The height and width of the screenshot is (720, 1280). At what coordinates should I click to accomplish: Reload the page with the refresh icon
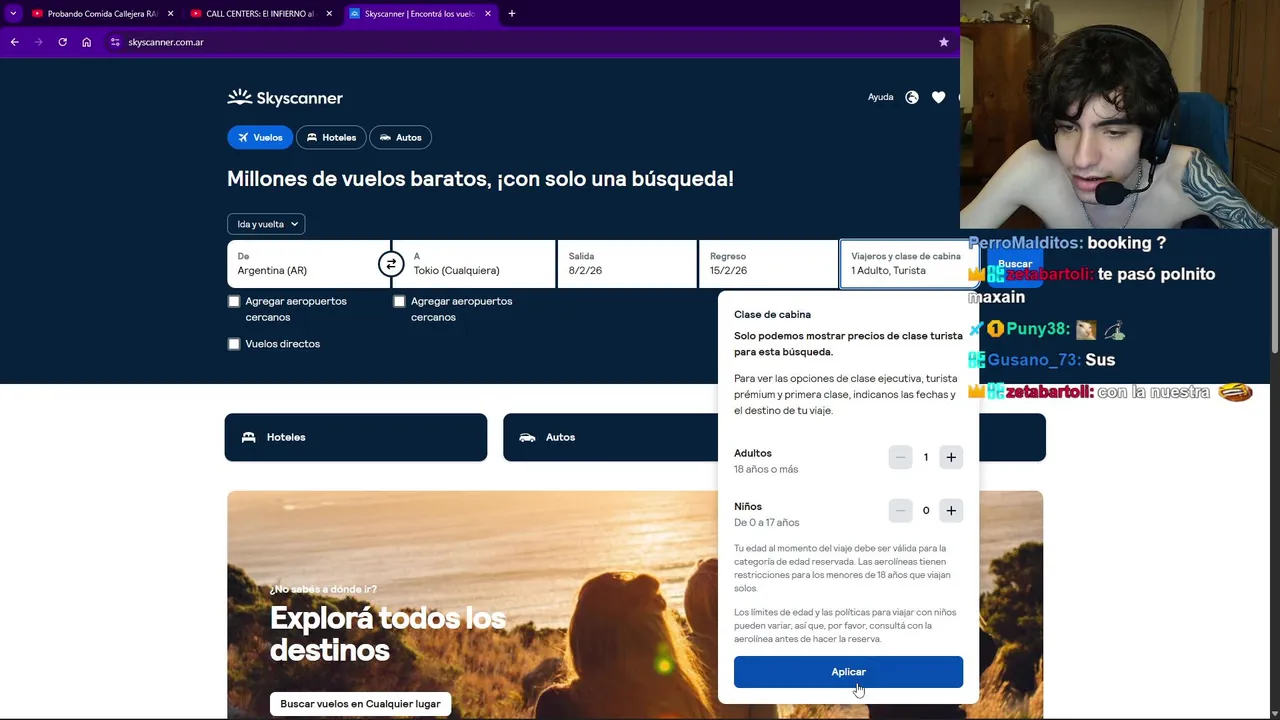click(62, 42)
